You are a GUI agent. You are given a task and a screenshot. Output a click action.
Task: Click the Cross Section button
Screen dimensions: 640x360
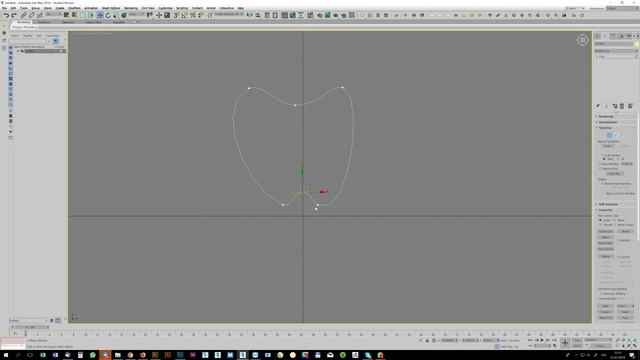click(x=606, y=249)
